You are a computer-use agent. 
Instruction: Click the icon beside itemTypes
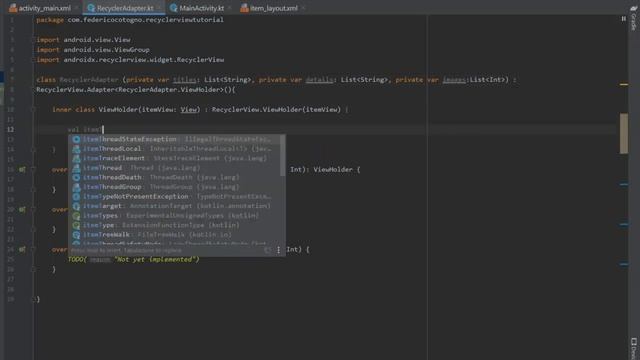[76, 216]
